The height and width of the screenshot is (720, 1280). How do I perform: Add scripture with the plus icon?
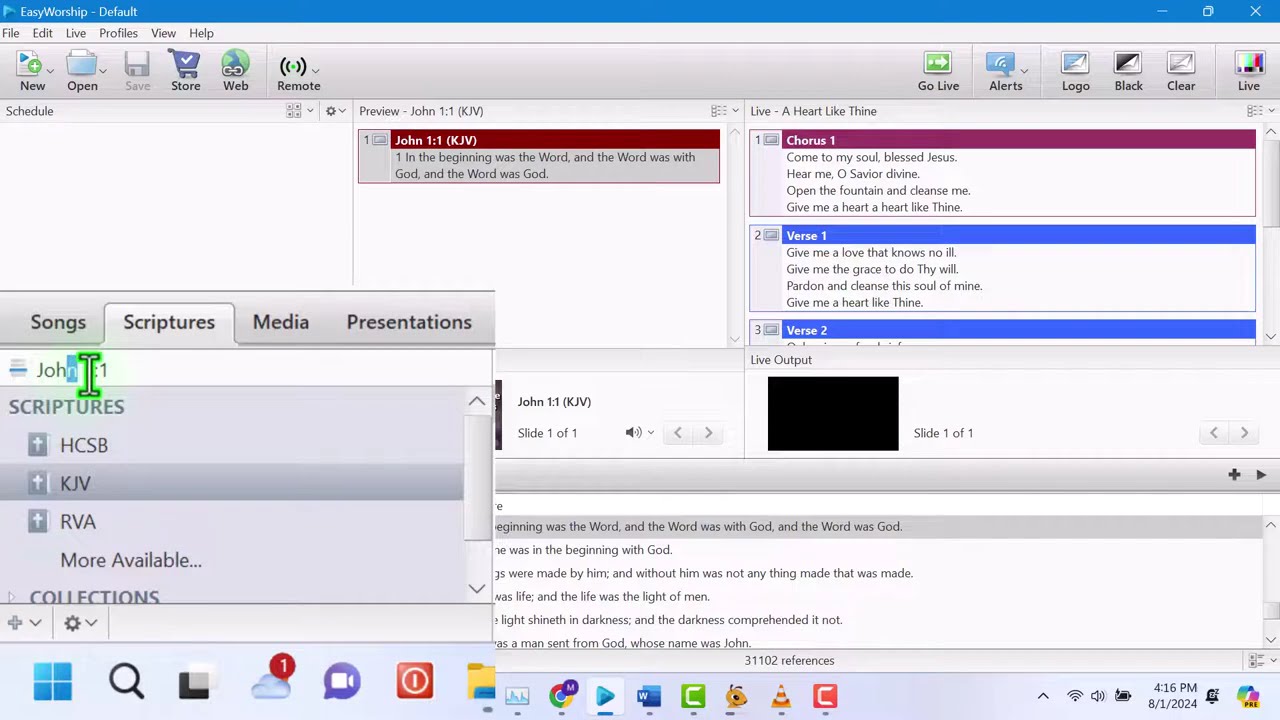tap(1234, 475)
